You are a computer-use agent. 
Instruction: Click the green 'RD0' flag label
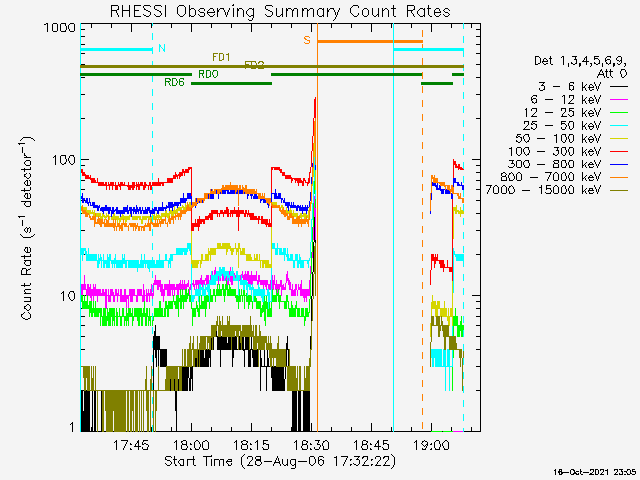coord(208,74)
